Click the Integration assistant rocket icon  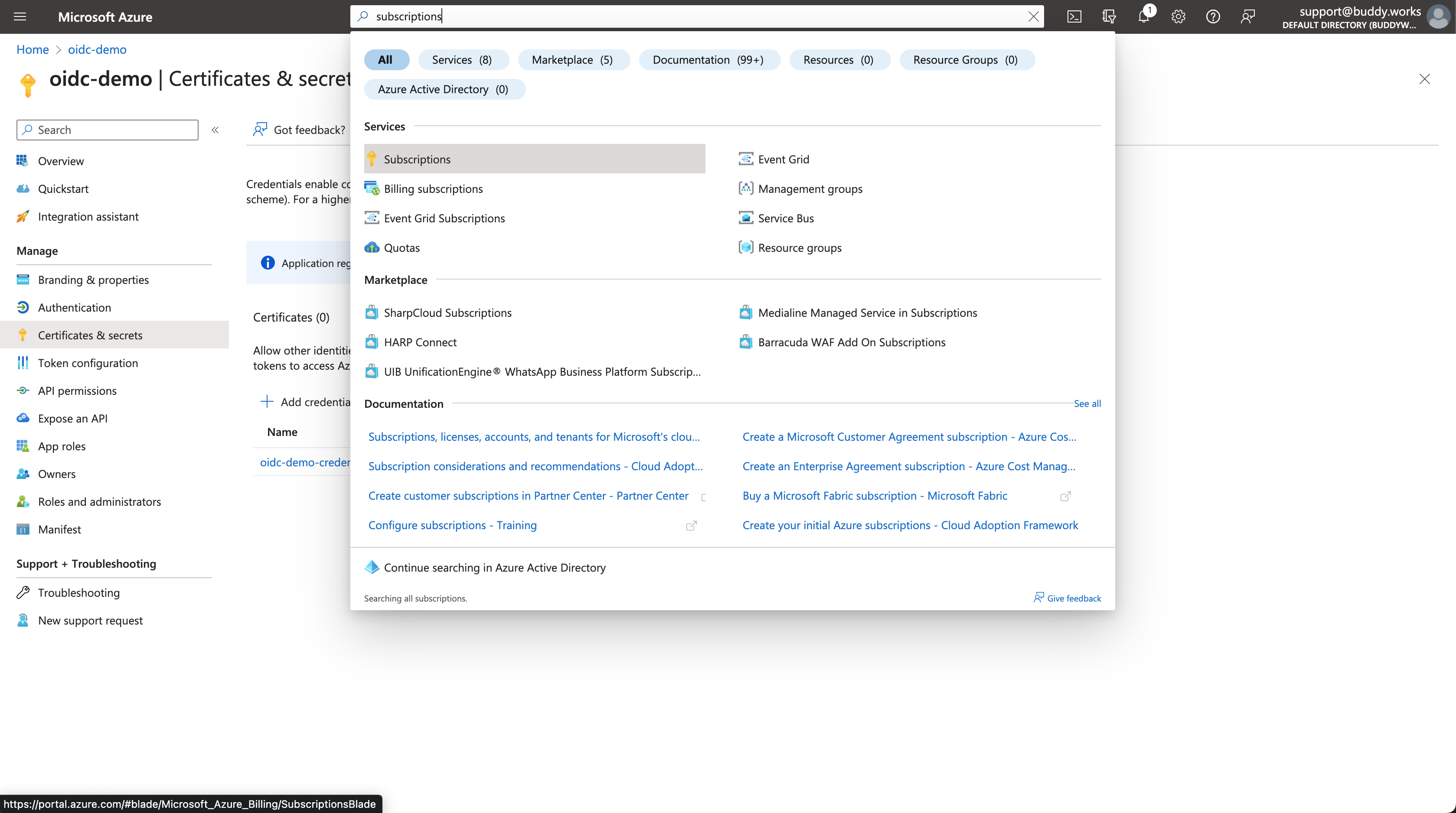point(23,216)
